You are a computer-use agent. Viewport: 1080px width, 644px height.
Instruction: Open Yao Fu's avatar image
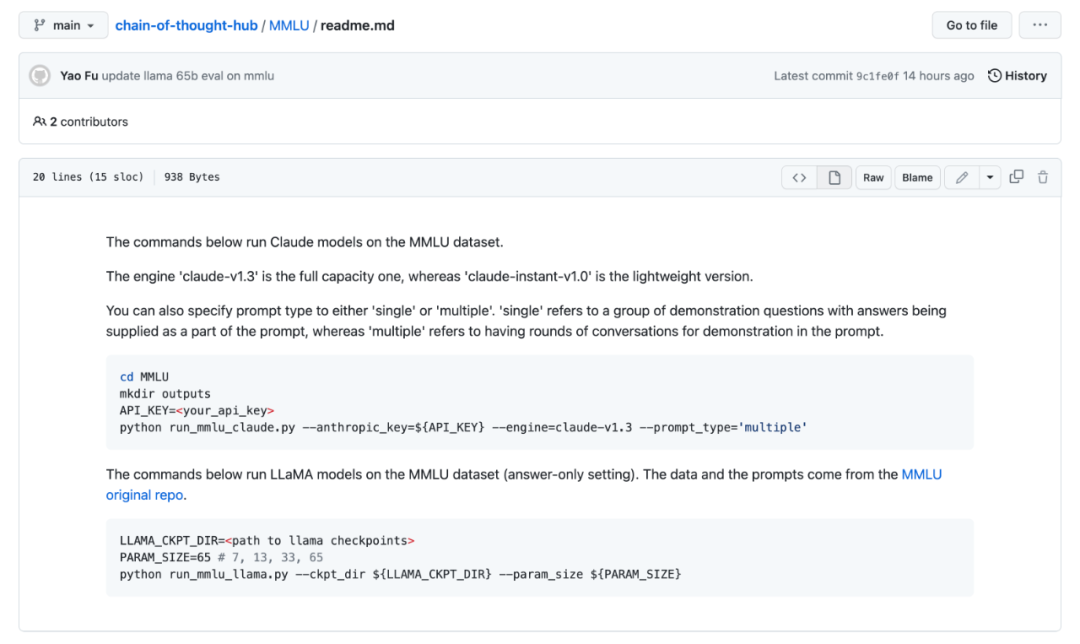40,76
